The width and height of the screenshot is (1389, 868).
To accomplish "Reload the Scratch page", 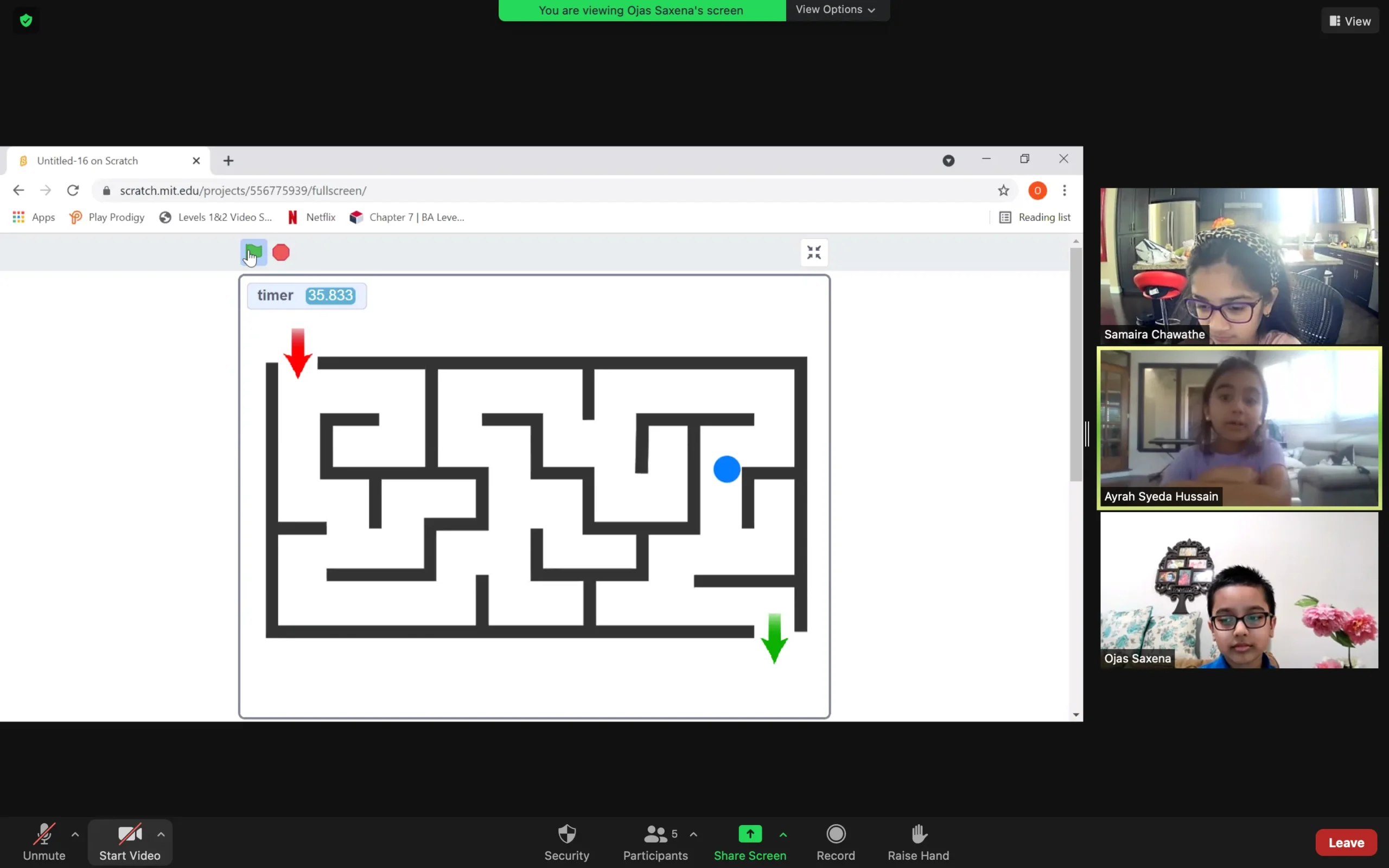I will tap(73, 190).
